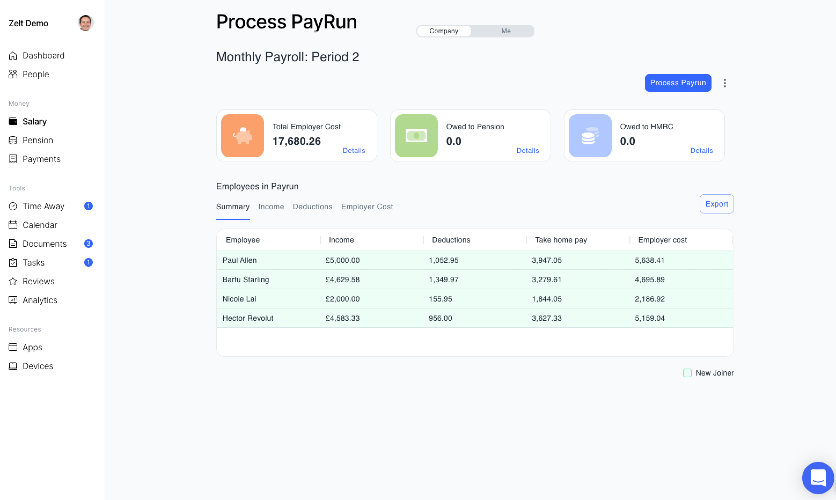Select the Pension icon in sidebar
The height and width of the screenshot is (500, 836).
13,140
